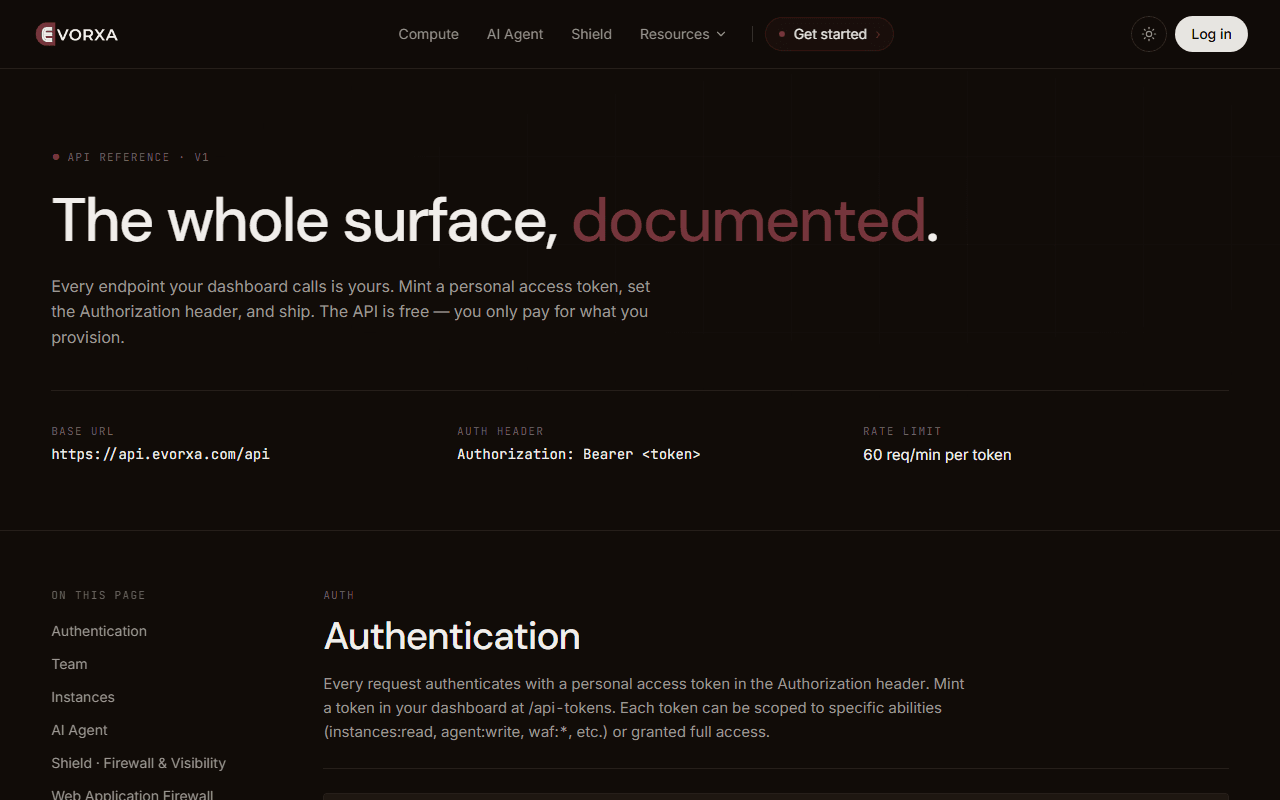Click the ON THIS PAGE sidebar label
Viewport: 1280px width, 800px height.
pyautogui.click(x=99, y=595)
